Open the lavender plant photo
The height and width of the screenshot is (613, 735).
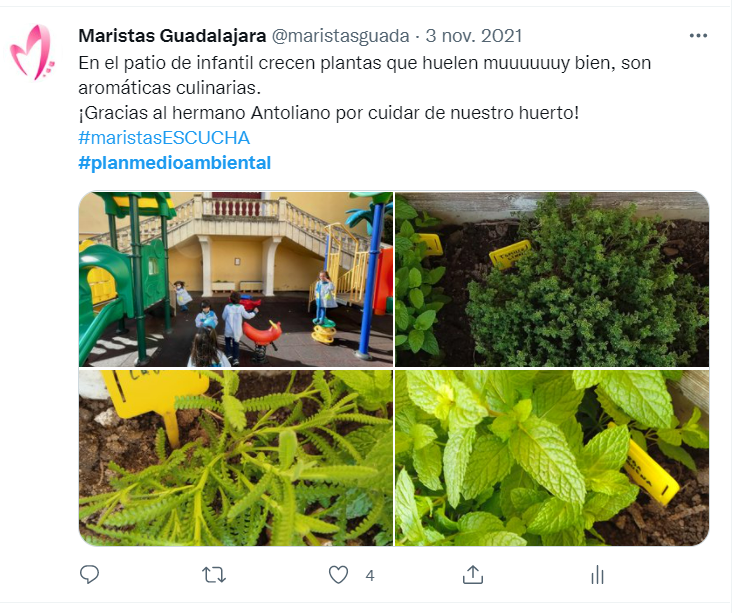click(x=236, y=458)
